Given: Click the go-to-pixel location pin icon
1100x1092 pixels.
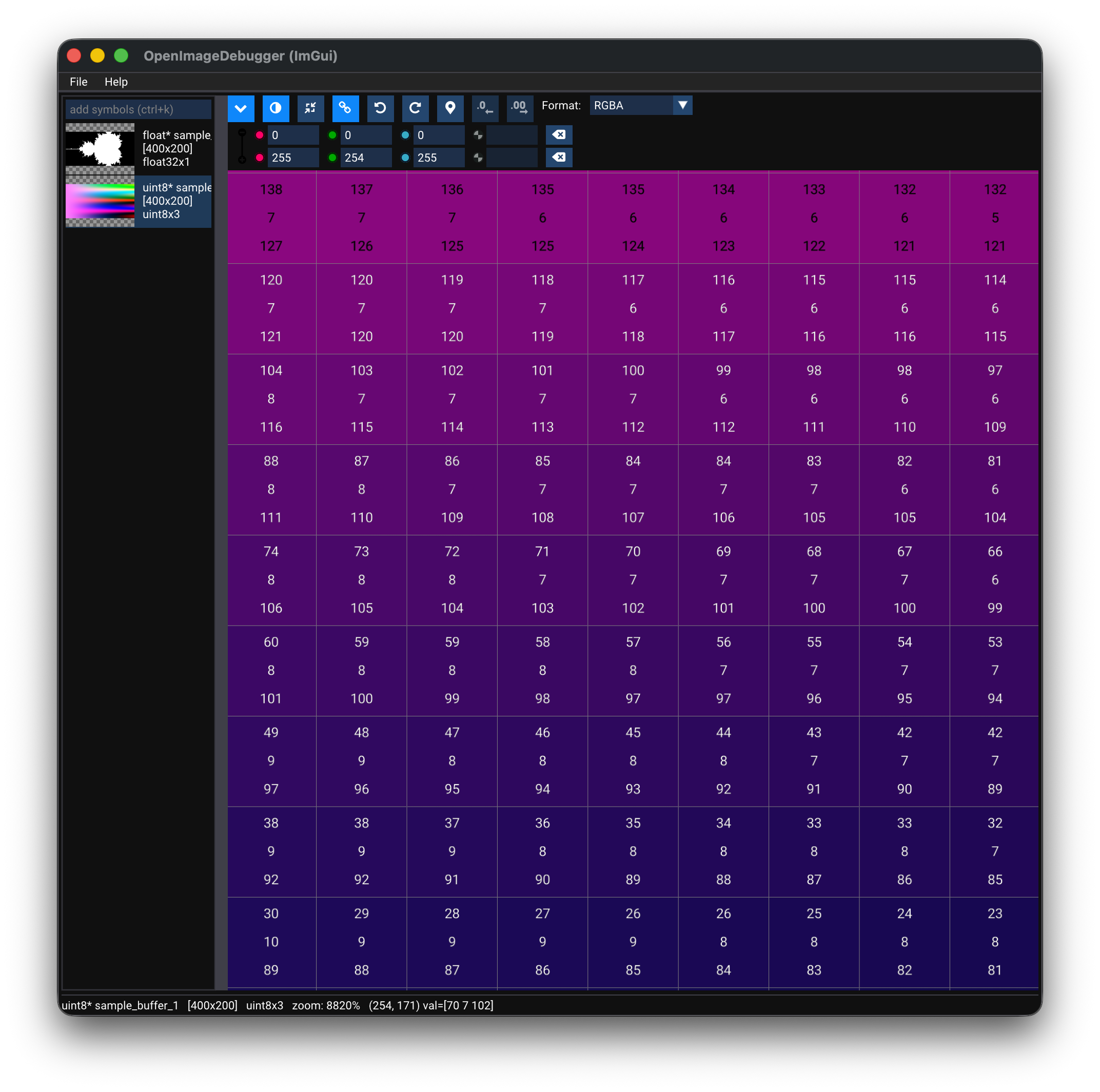Looking at the screenshot, I should point(450,108).
